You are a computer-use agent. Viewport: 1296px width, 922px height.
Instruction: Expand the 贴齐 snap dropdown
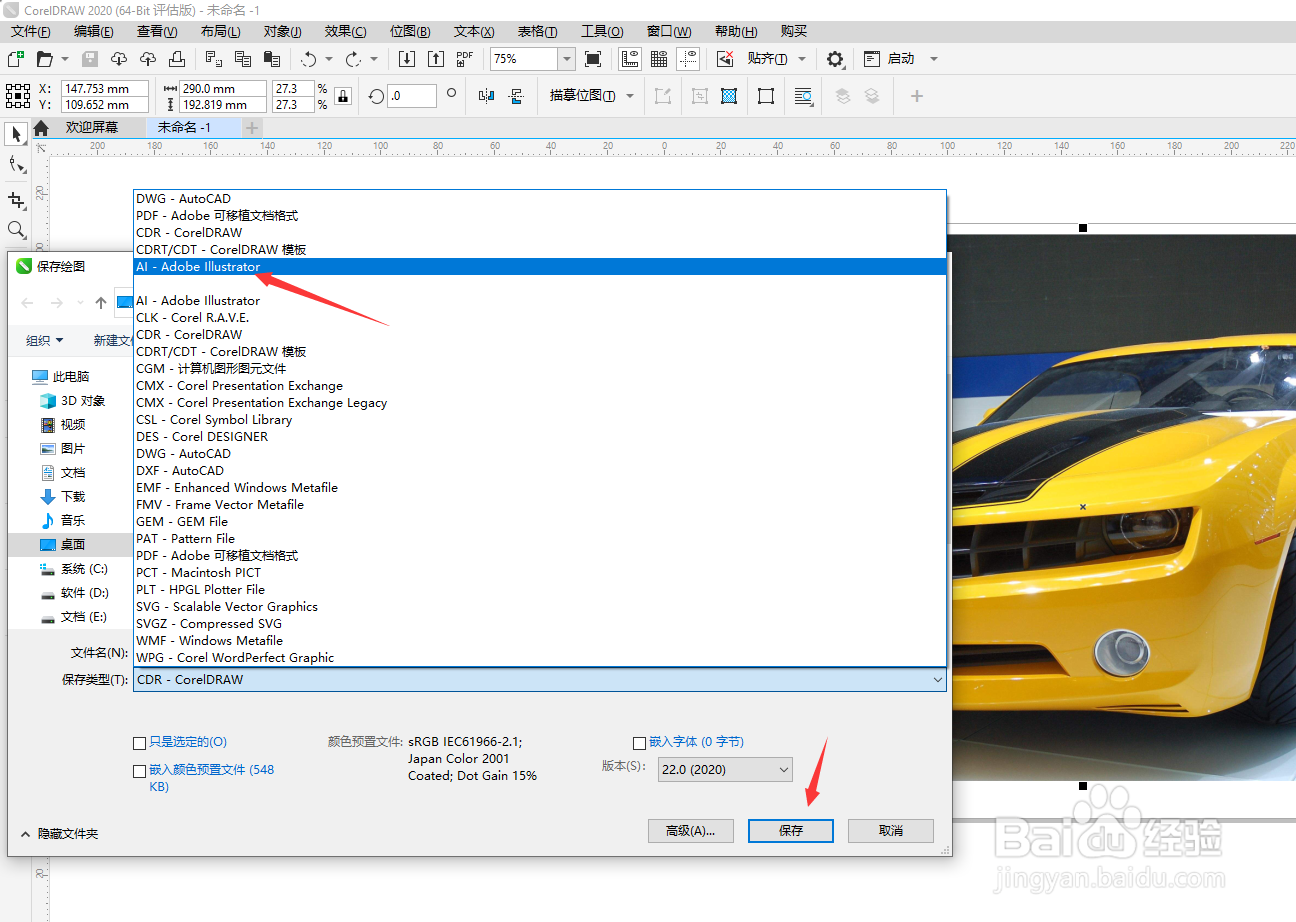click(x=802, y=59)
